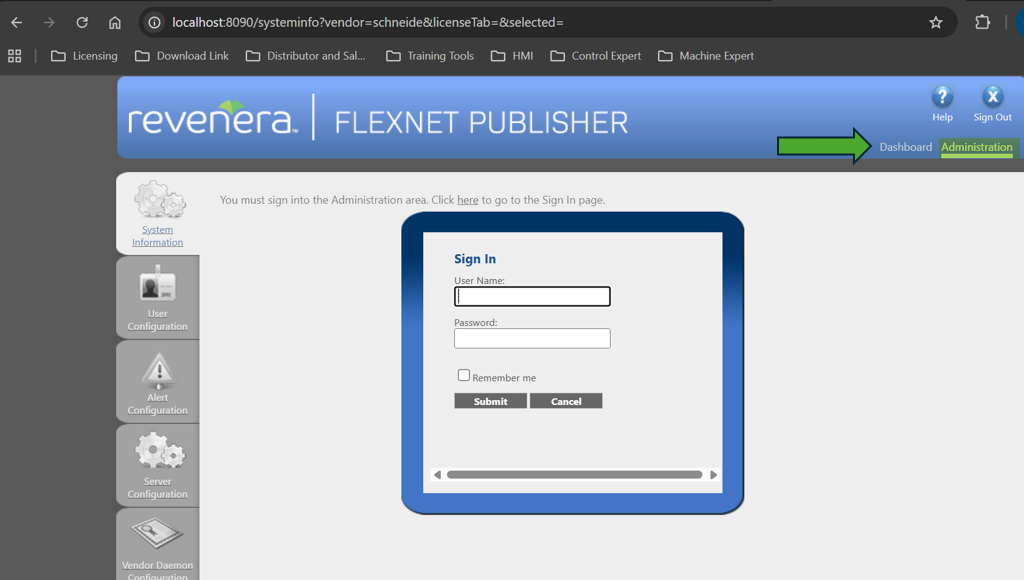Open the browser extensions puzzle icon
Image resolution: width=1024 pixels, height=580 pixels.
click(982, 22)
